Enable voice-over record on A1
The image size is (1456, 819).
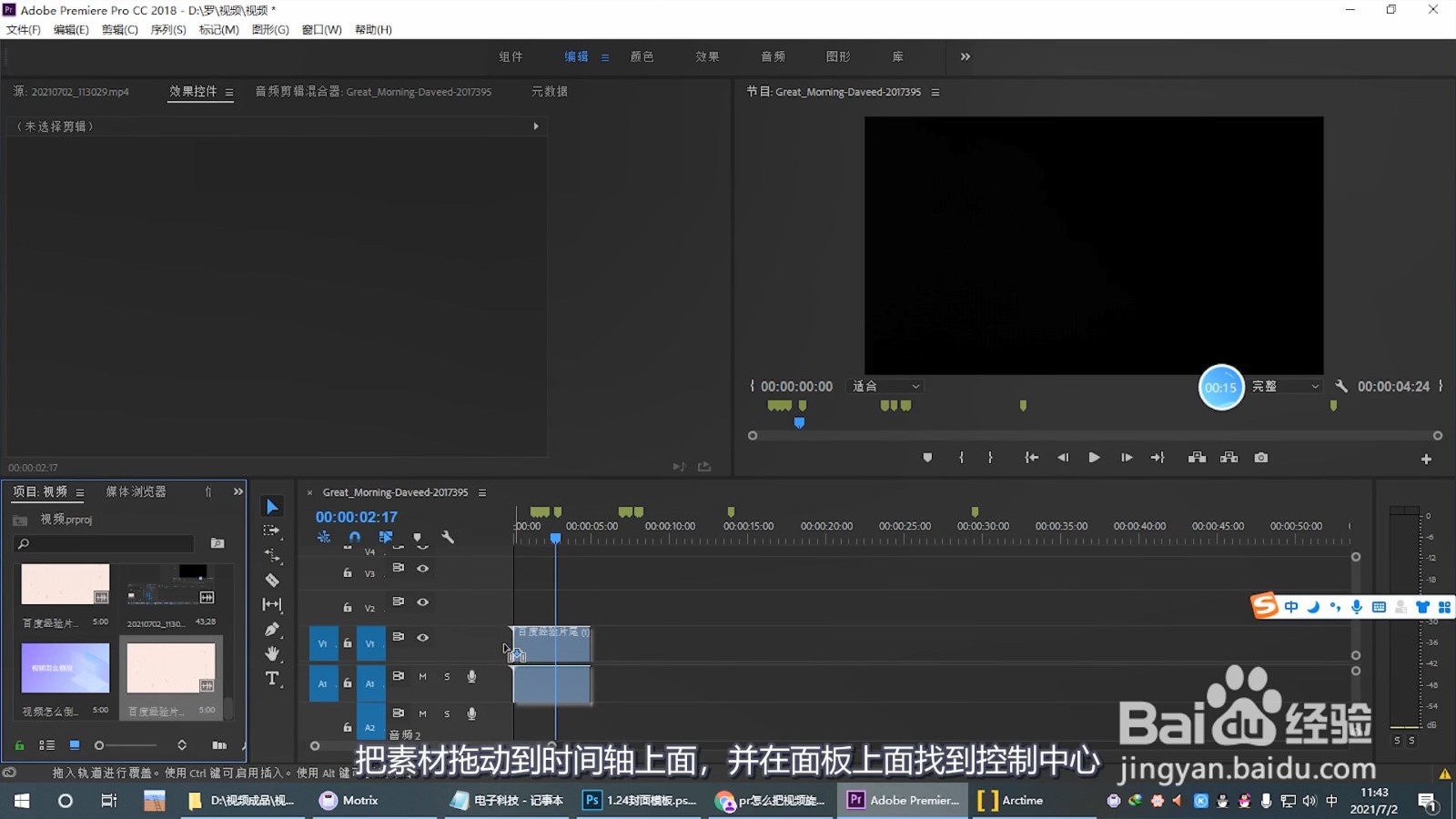tap(471, 677)
